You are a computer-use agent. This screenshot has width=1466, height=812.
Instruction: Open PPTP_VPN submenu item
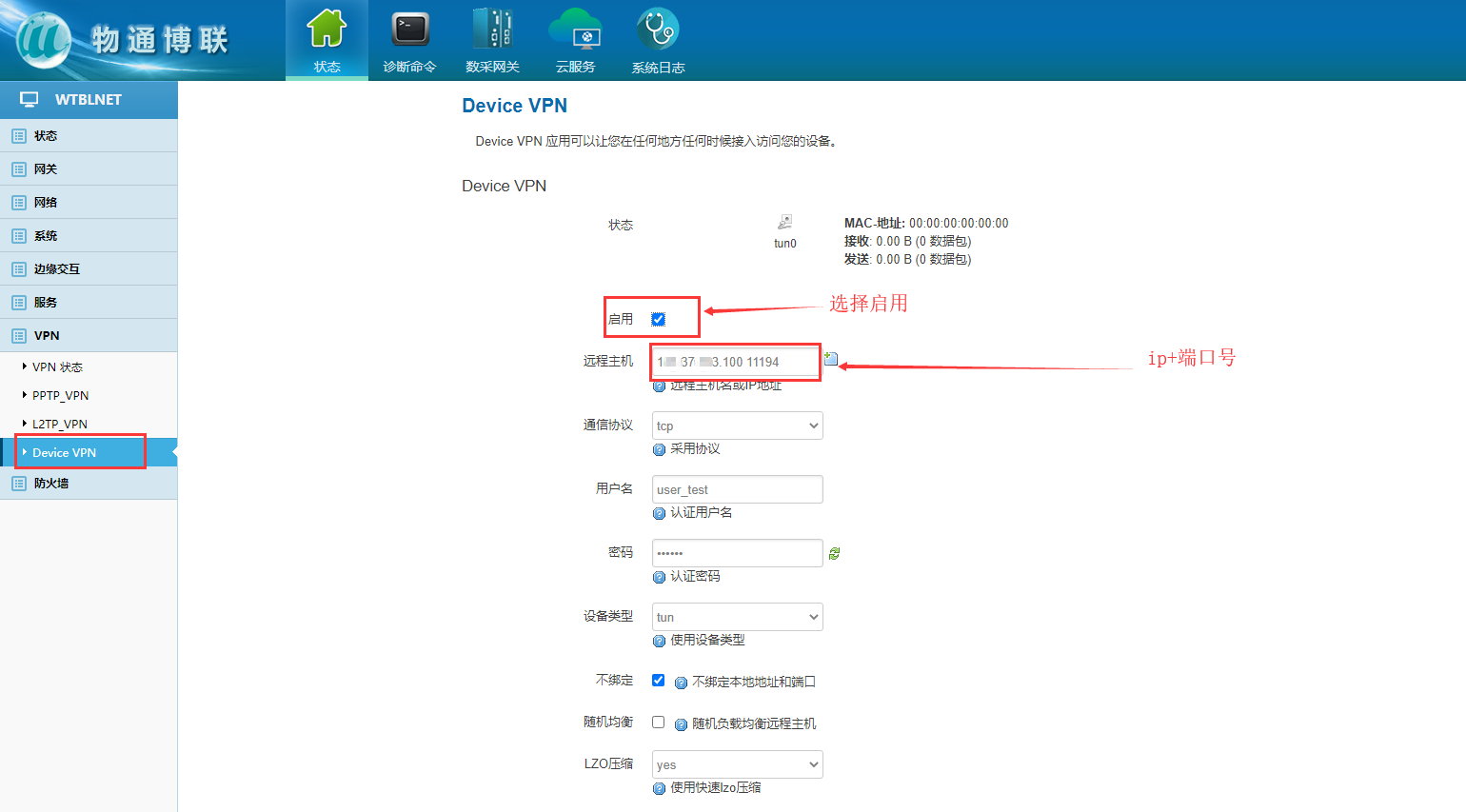pyautogui.click(x=60, y=396)
